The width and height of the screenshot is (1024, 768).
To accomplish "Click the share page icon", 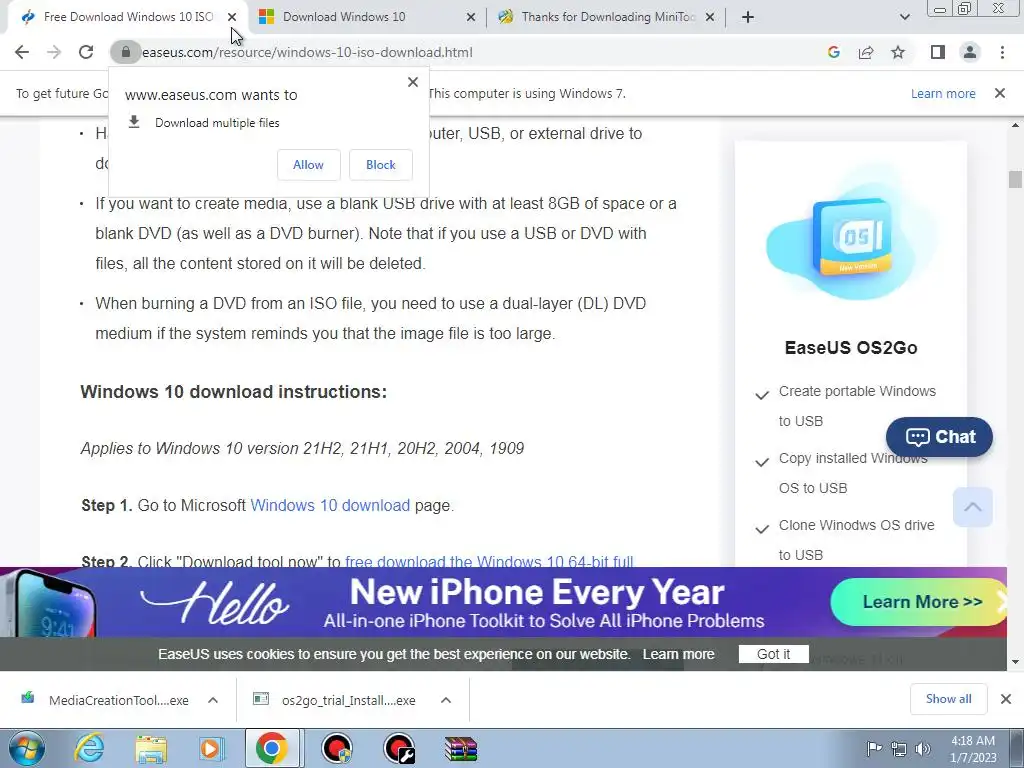I will (866, 52).
